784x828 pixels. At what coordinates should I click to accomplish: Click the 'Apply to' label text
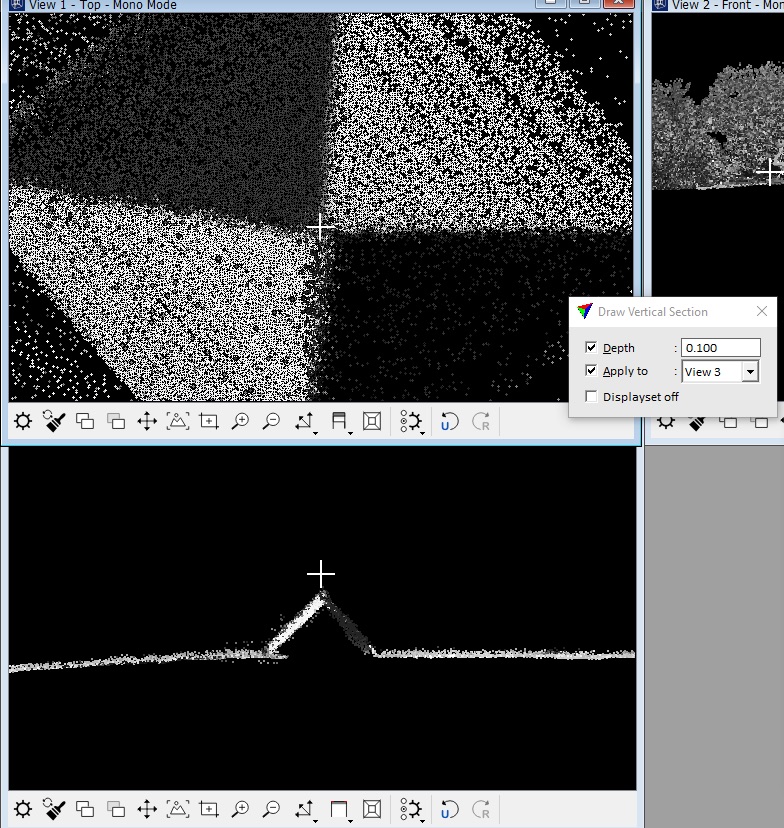(x=625, y=371)
